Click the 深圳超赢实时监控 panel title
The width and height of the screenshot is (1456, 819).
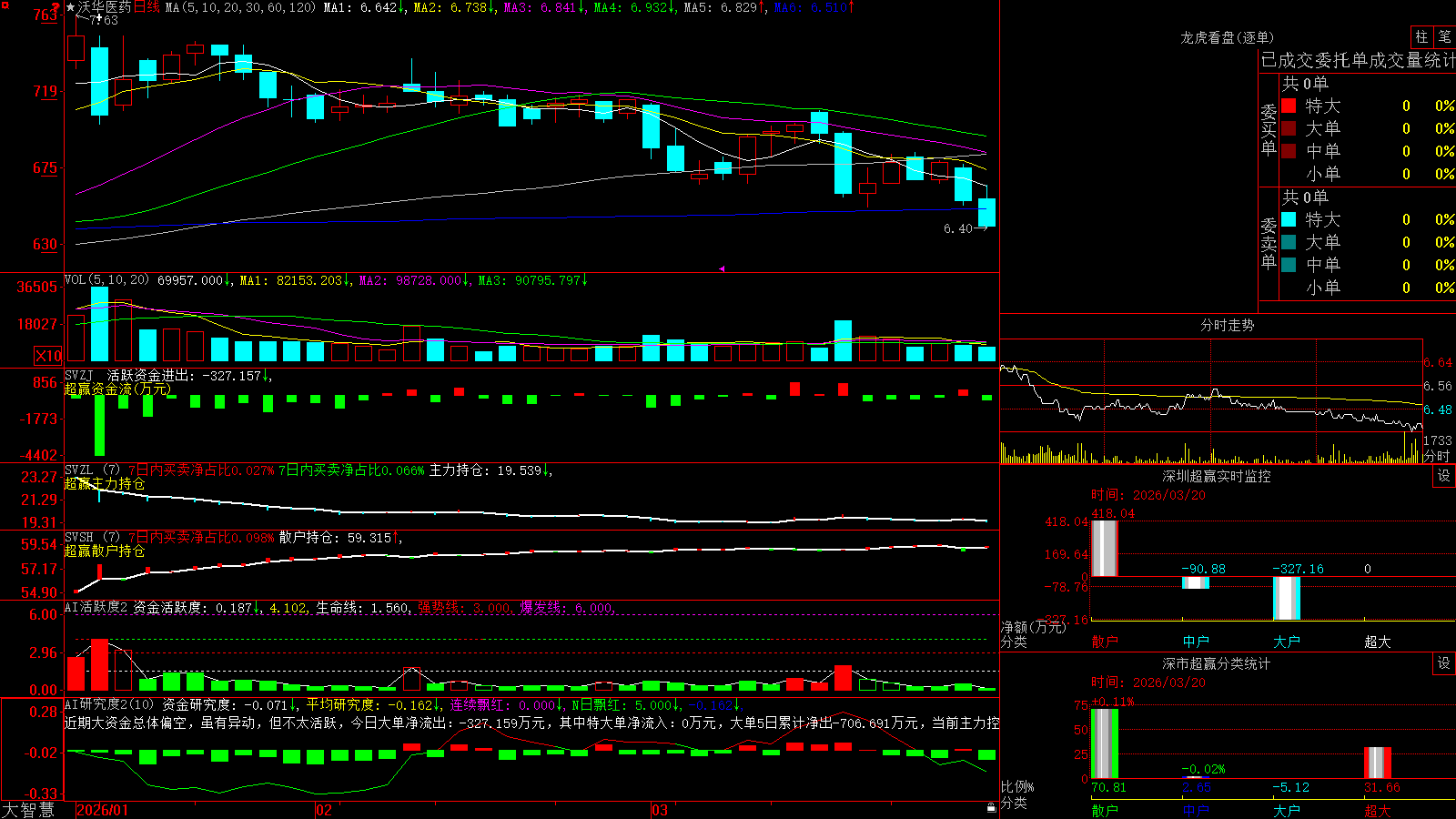pos(1216,476)
